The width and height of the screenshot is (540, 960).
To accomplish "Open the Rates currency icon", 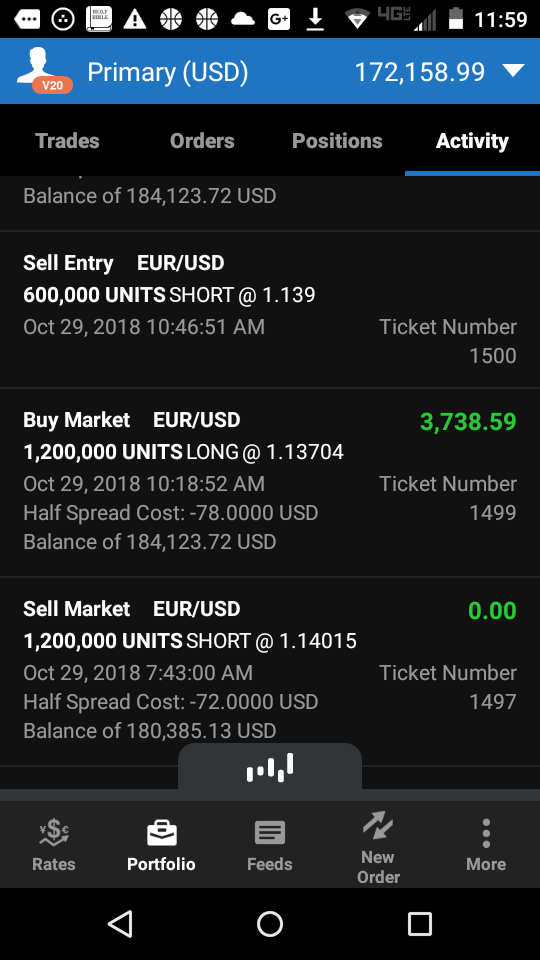I will point(54,833).
